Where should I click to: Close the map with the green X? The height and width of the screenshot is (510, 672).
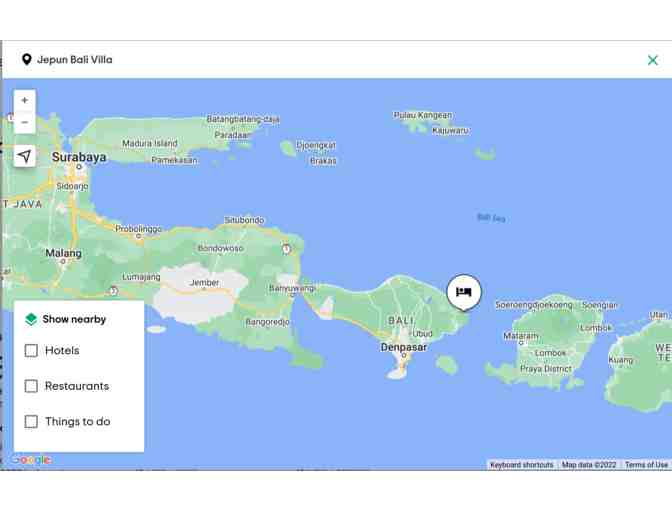pos(653,60)
